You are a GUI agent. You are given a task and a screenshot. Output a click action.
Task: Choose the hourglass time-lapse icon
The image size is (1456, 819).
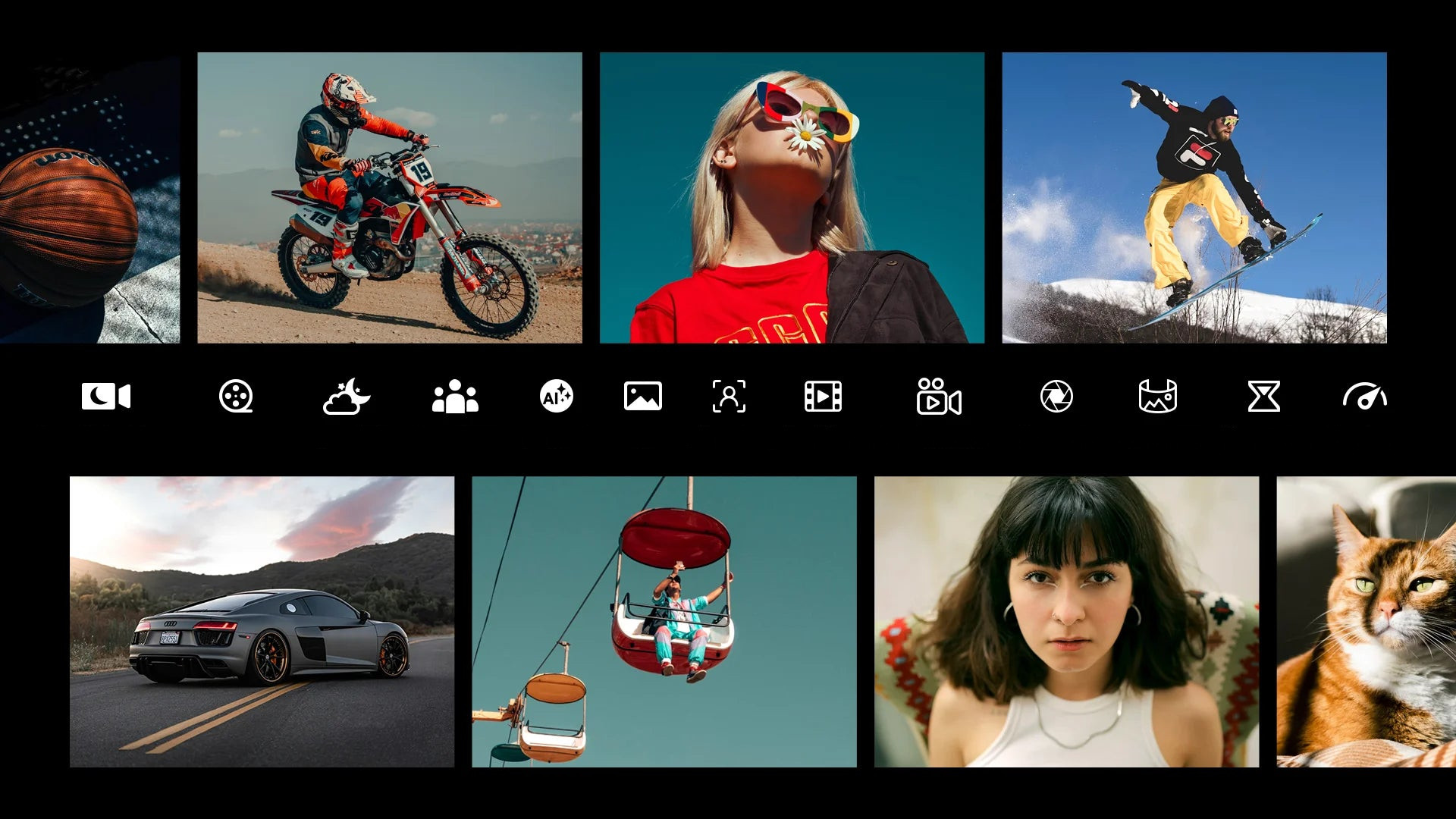(x=1263, y=396)
